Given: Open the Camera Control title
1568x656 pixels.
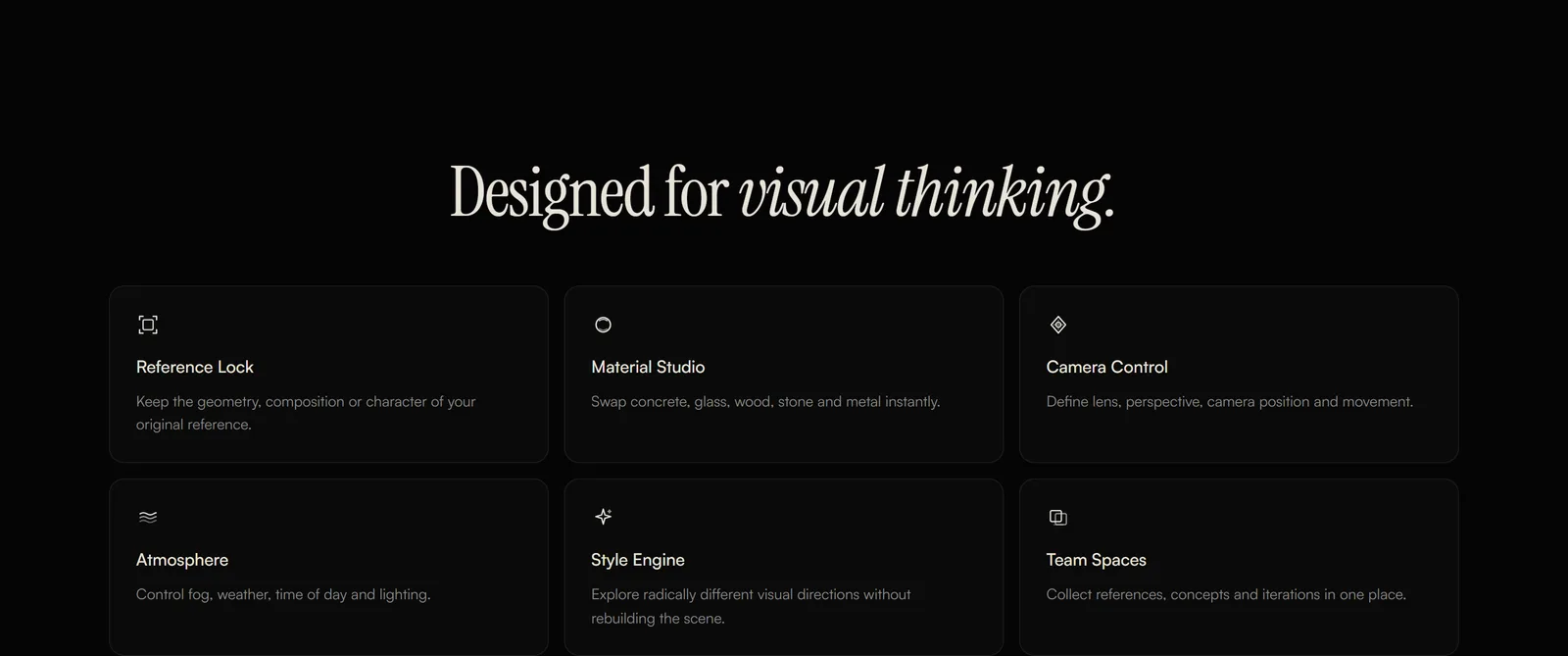Looking at the screenshot, I should (x=1106, y=367).
